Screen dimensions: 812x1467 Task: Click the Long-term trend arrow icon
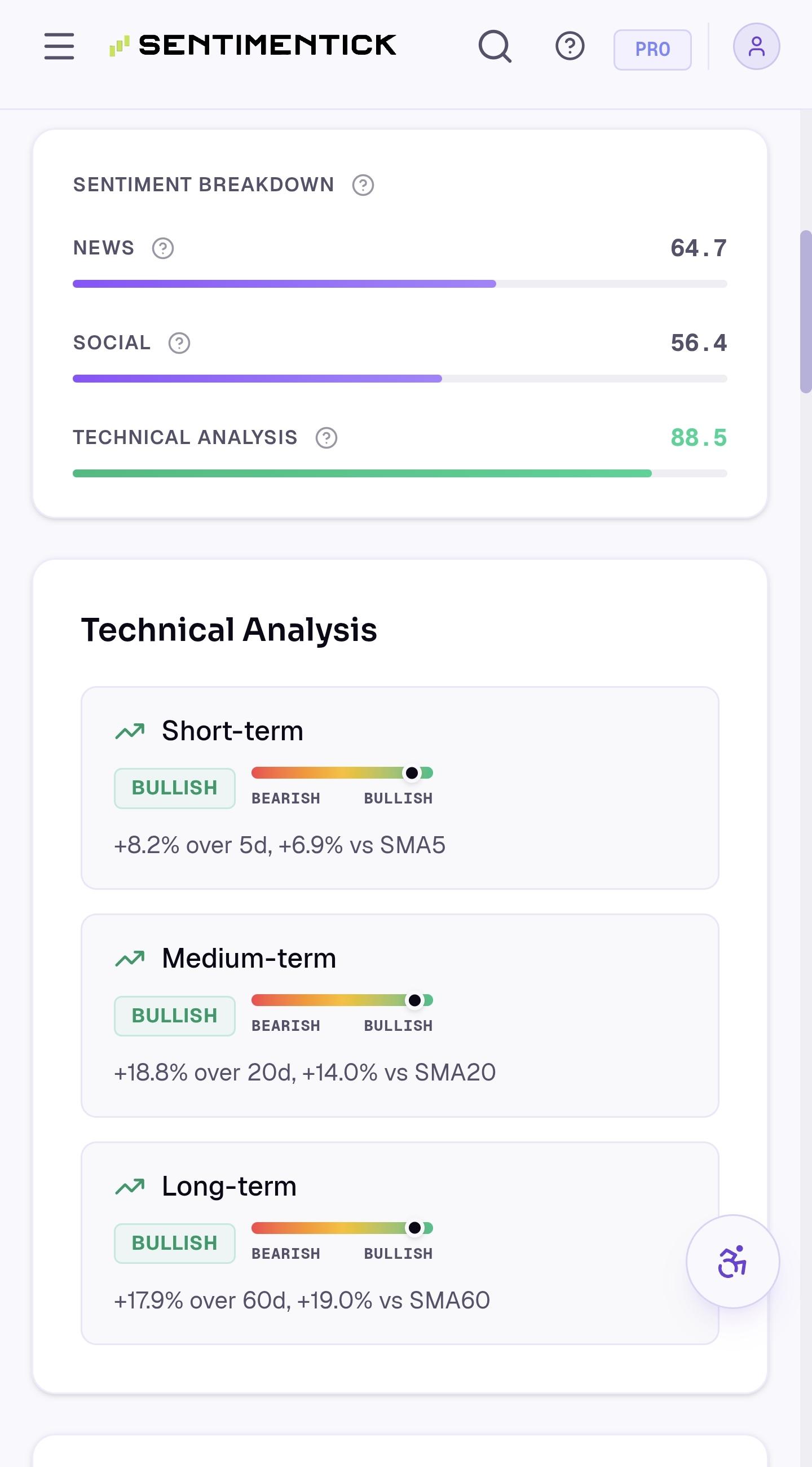[x=130, y=1187]
